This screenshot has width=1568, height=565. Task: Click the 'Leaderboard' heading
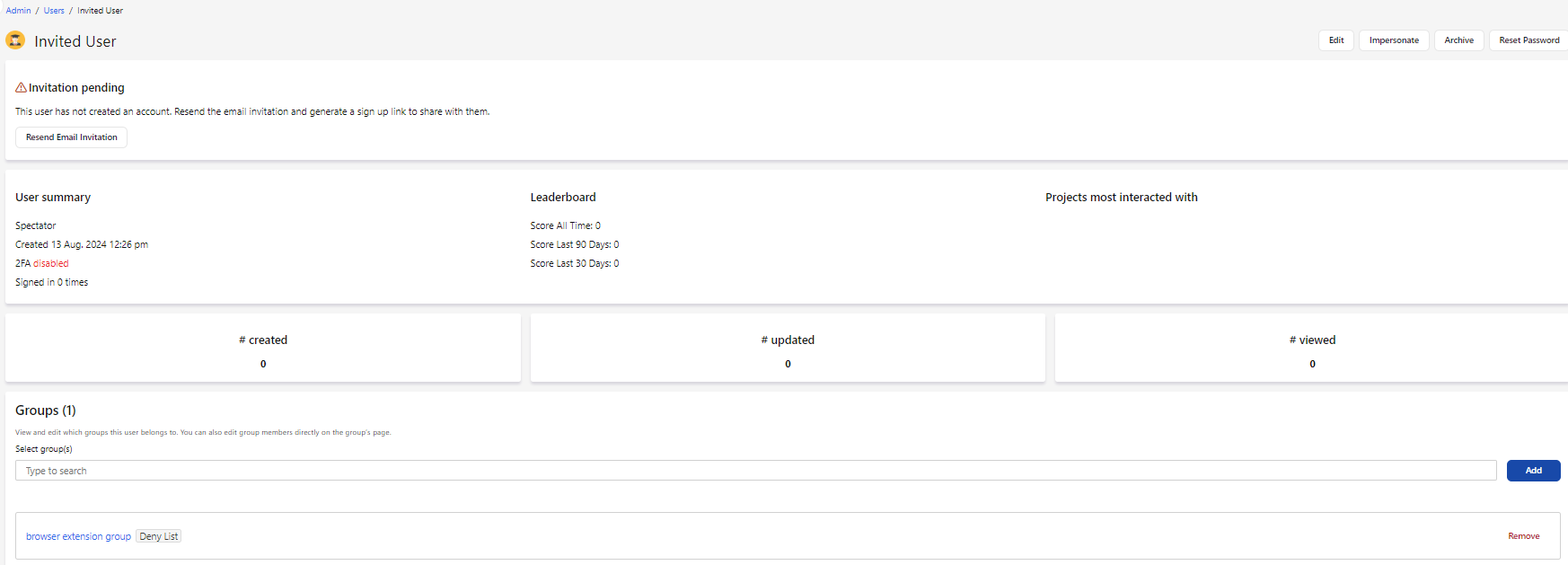point(563,198)
